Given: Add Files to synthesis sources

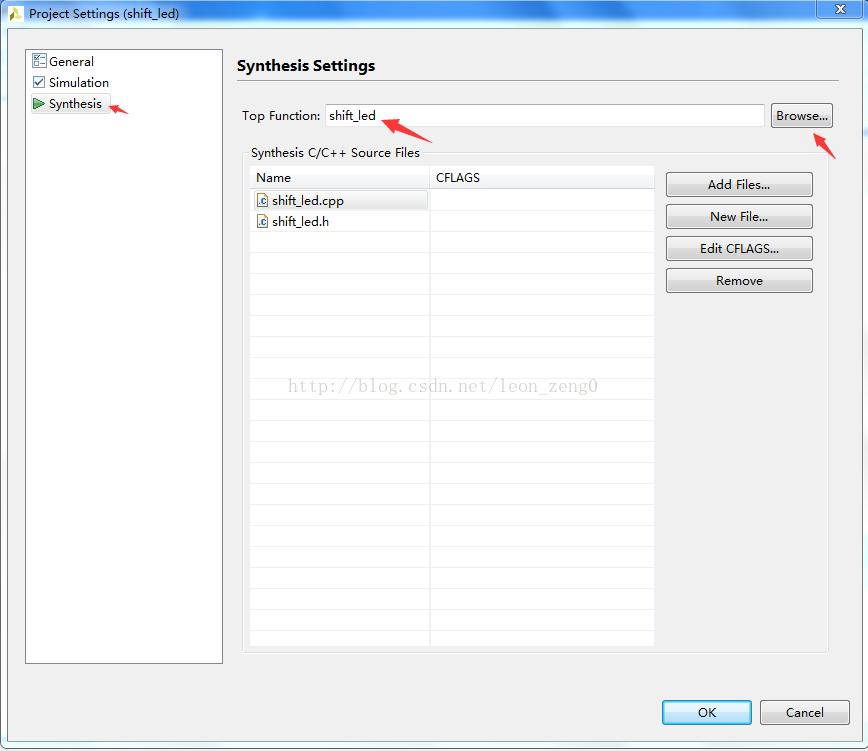Looking at the screenshot, I should tap(739, 184).
